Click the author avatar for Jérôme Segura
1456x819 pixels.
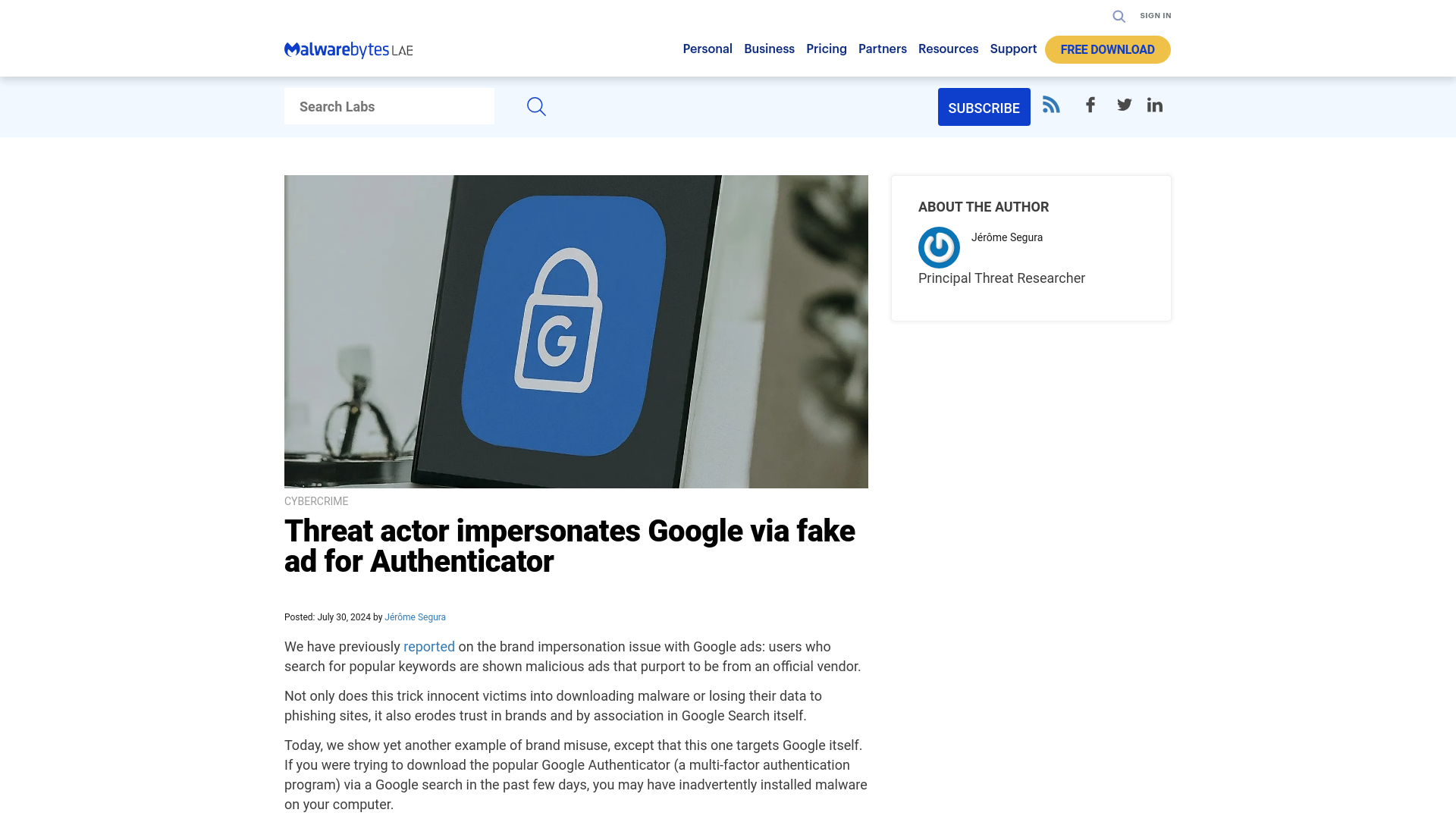click(x=938, y=247)
